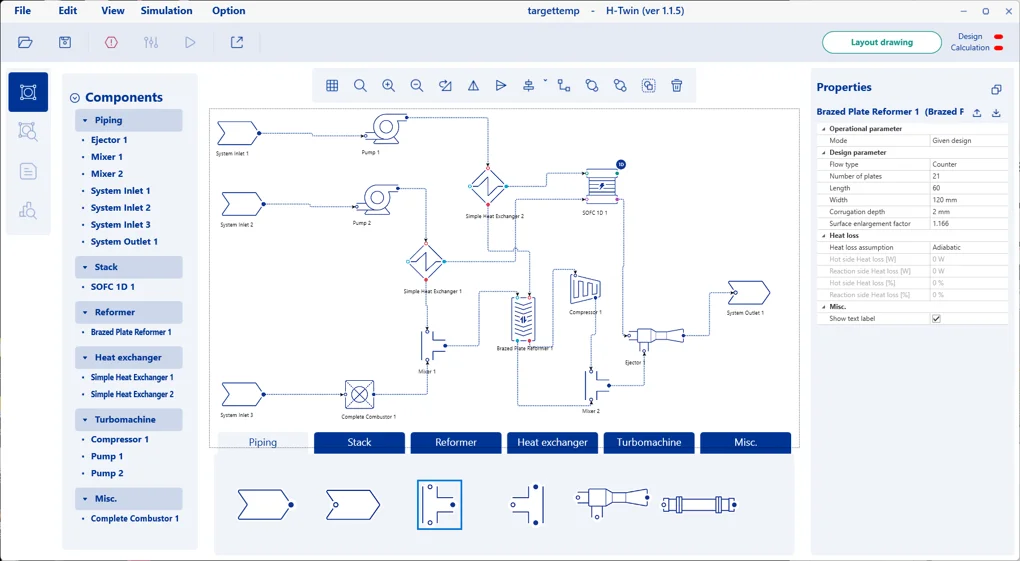Click the simulation settings sliders icon
1020x561 pixels.
(151, 42)
